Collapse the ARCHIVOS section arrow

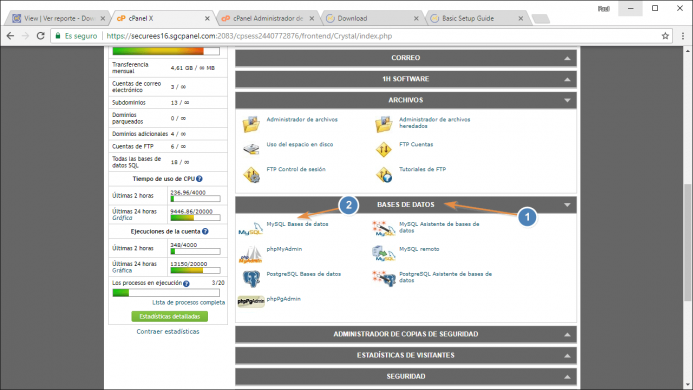tap(567, 100)
